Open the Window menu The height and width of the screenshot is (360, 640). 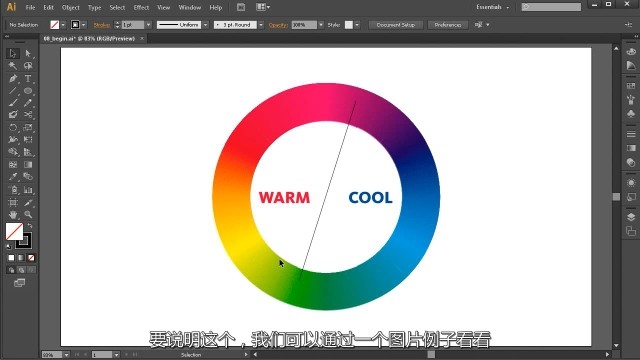[x=190, y=7]
